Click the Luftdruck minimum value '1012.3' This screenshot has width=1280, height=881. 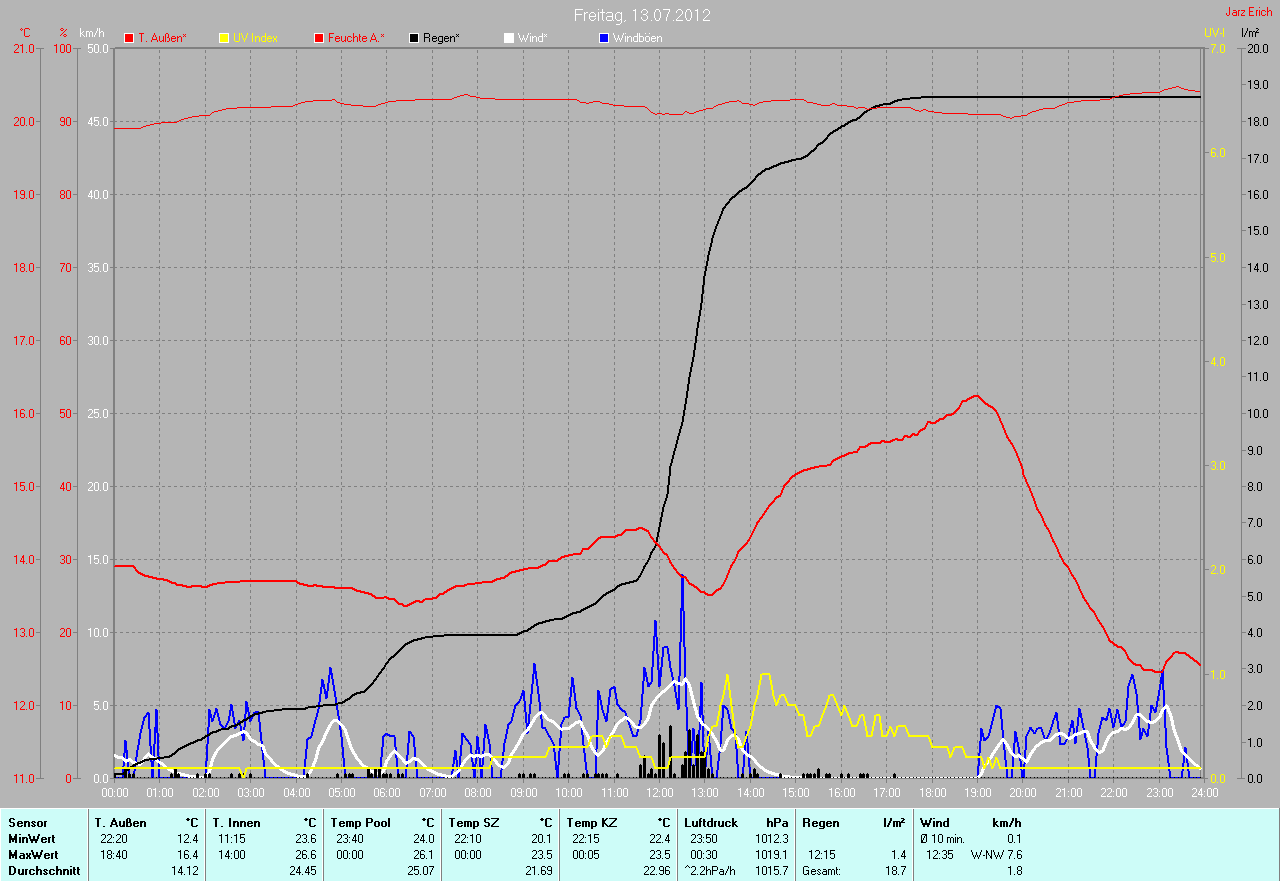coord(772,839)
